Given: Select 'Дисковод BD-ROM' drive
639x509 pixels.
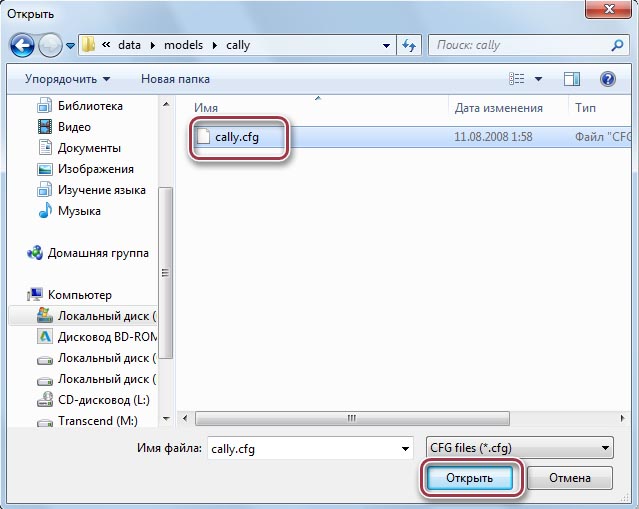Looking at the screenshot, I should pyautogui.click(x=107, y=337).
